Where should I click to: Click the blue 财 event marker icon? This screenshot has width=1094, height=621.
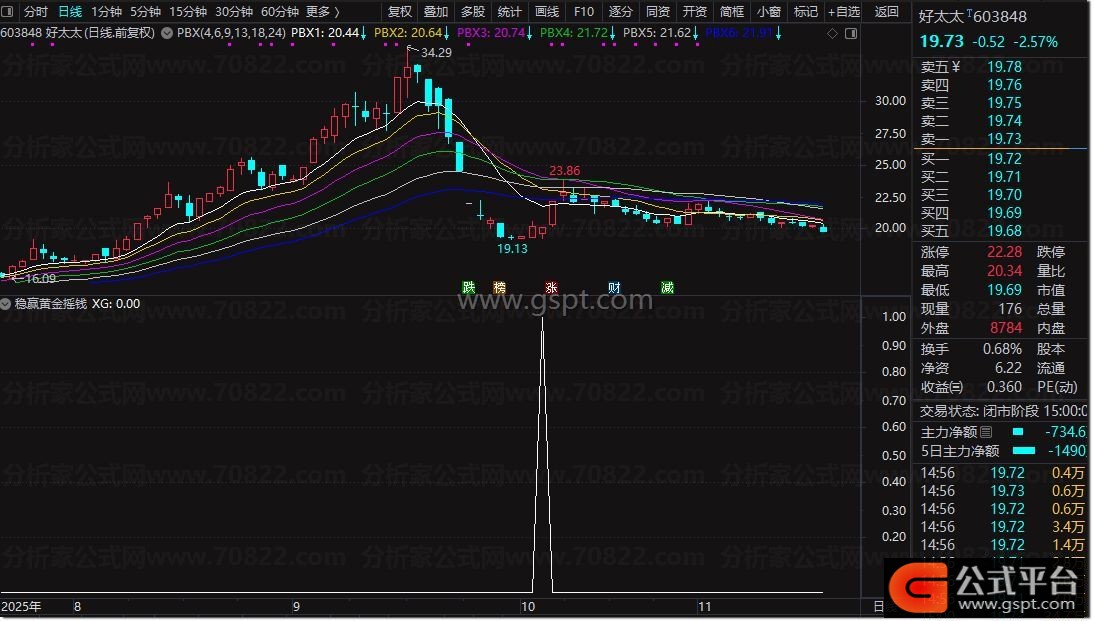pyautogui.click(x=614, y=287)
